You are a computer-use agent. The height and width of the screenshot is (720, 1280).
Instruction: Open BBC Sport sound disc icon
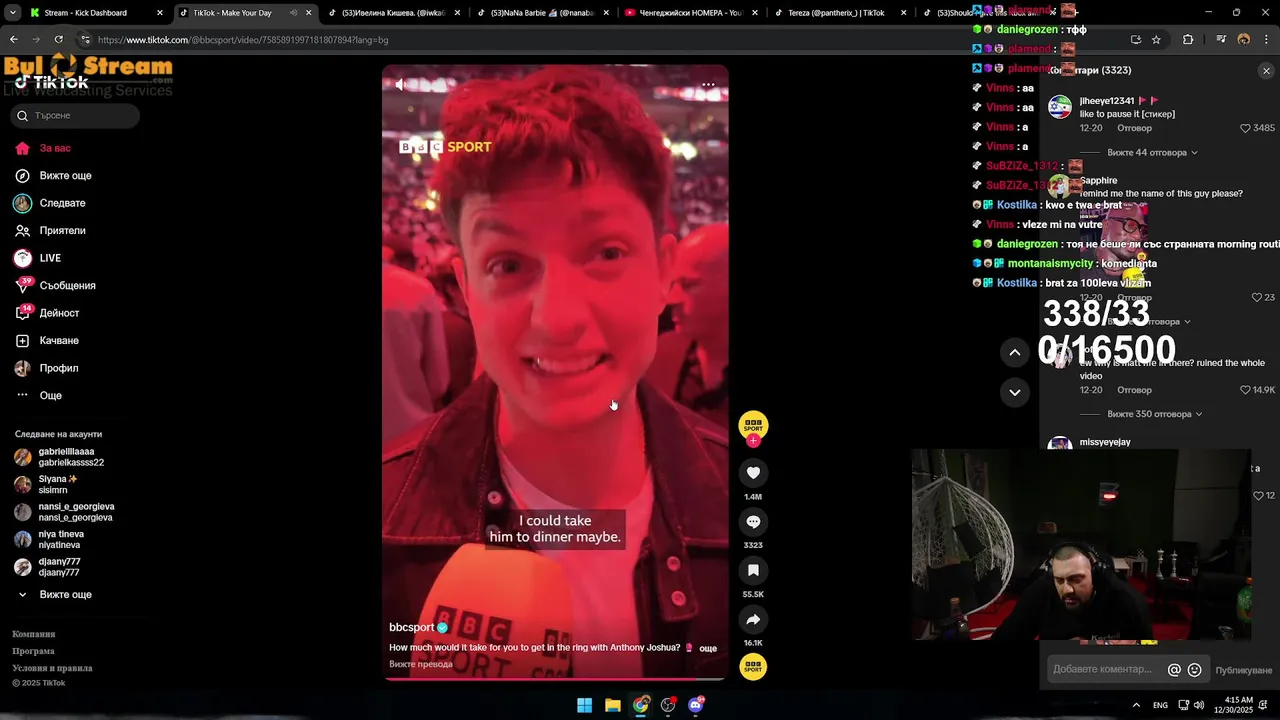[x=753, y=666]
